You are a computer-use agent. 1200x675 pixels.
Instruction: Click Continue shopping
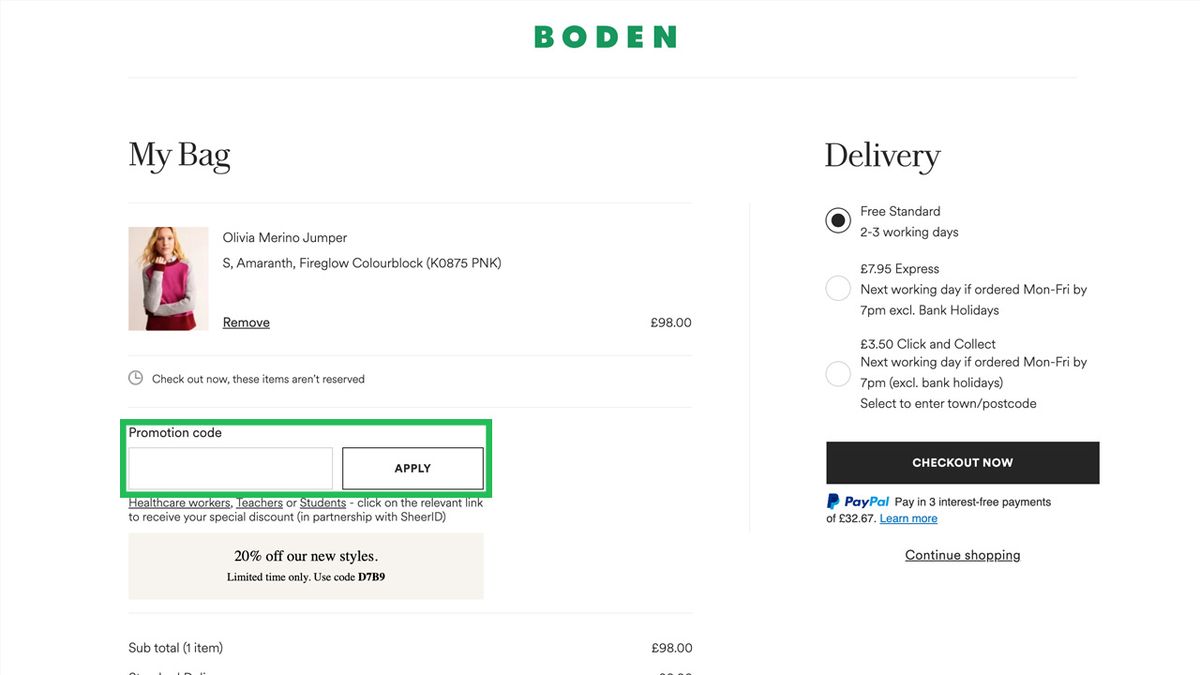[962, 554]
